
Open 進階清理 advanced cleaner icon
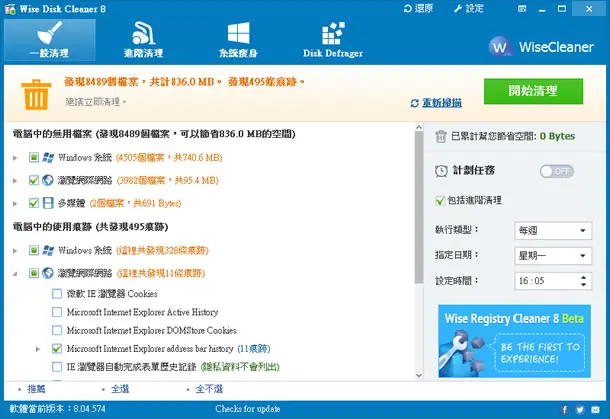pyautogui.click(x=143, y=33)
